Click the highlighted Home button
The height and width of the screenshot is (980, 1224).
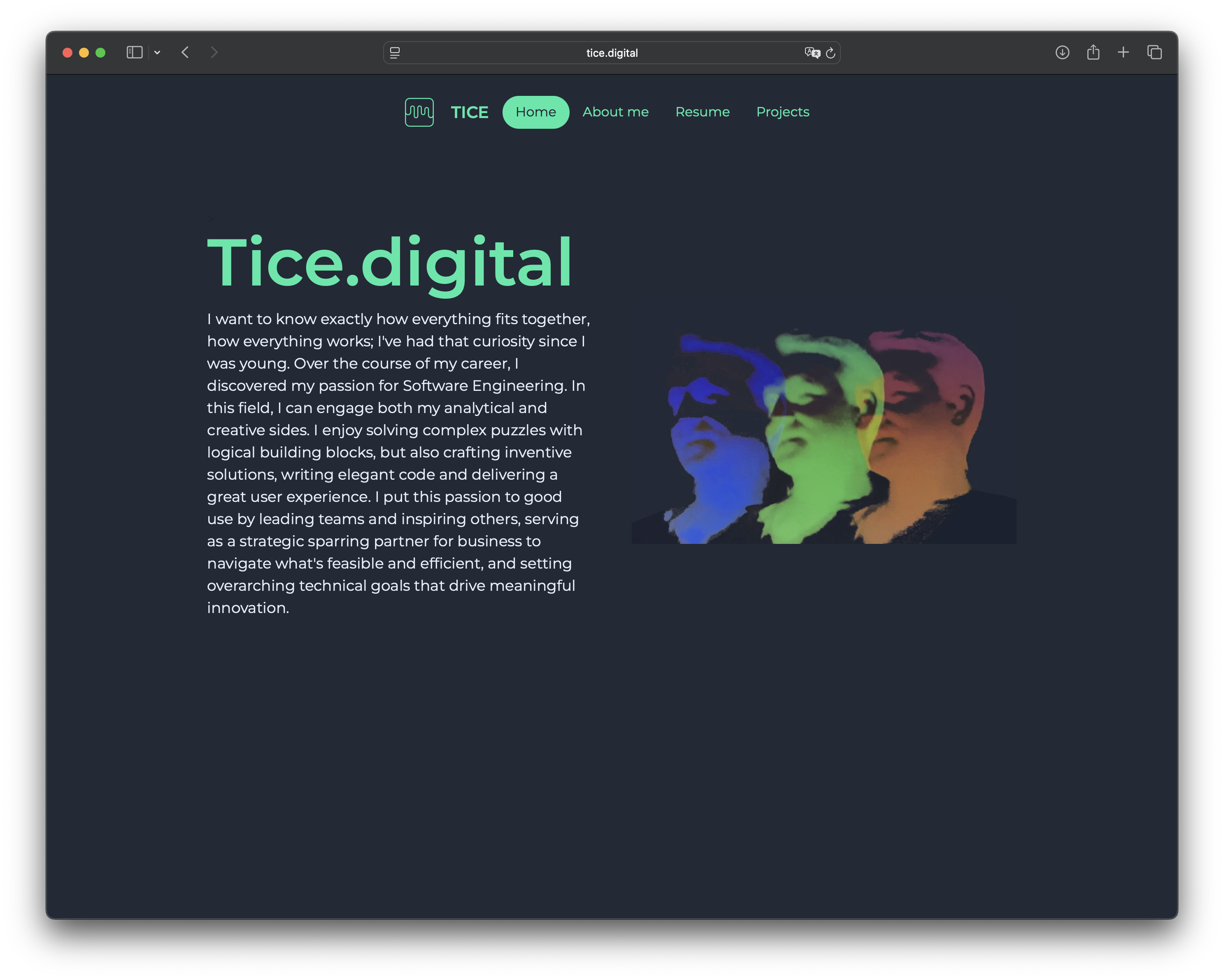pyautogui.click(x=535, y=112)
